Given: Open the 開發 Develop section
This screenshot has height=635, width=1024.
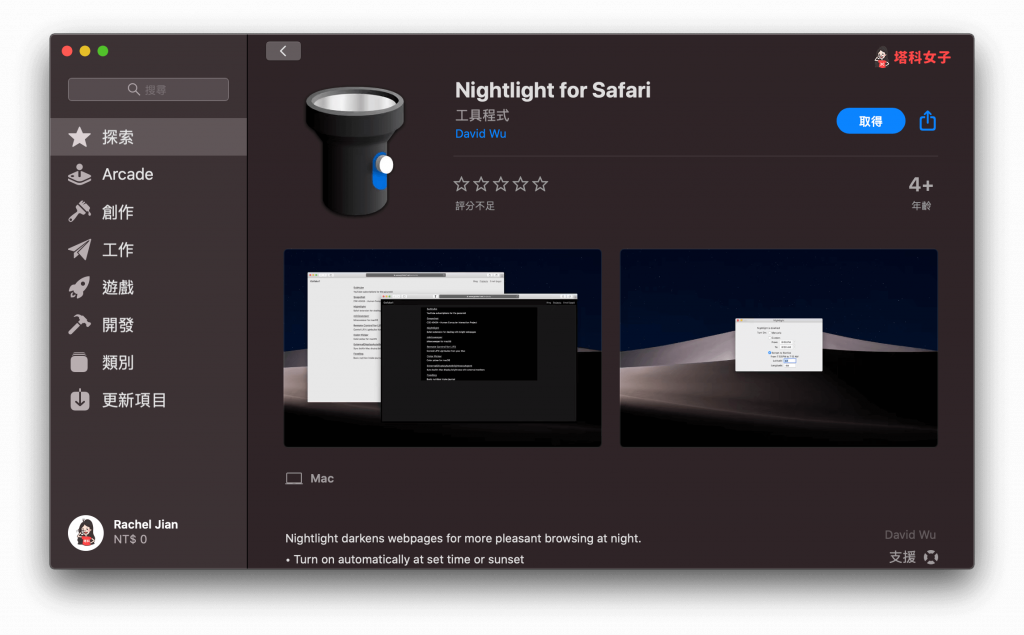Looking at the screenshot, I should 148,325.
